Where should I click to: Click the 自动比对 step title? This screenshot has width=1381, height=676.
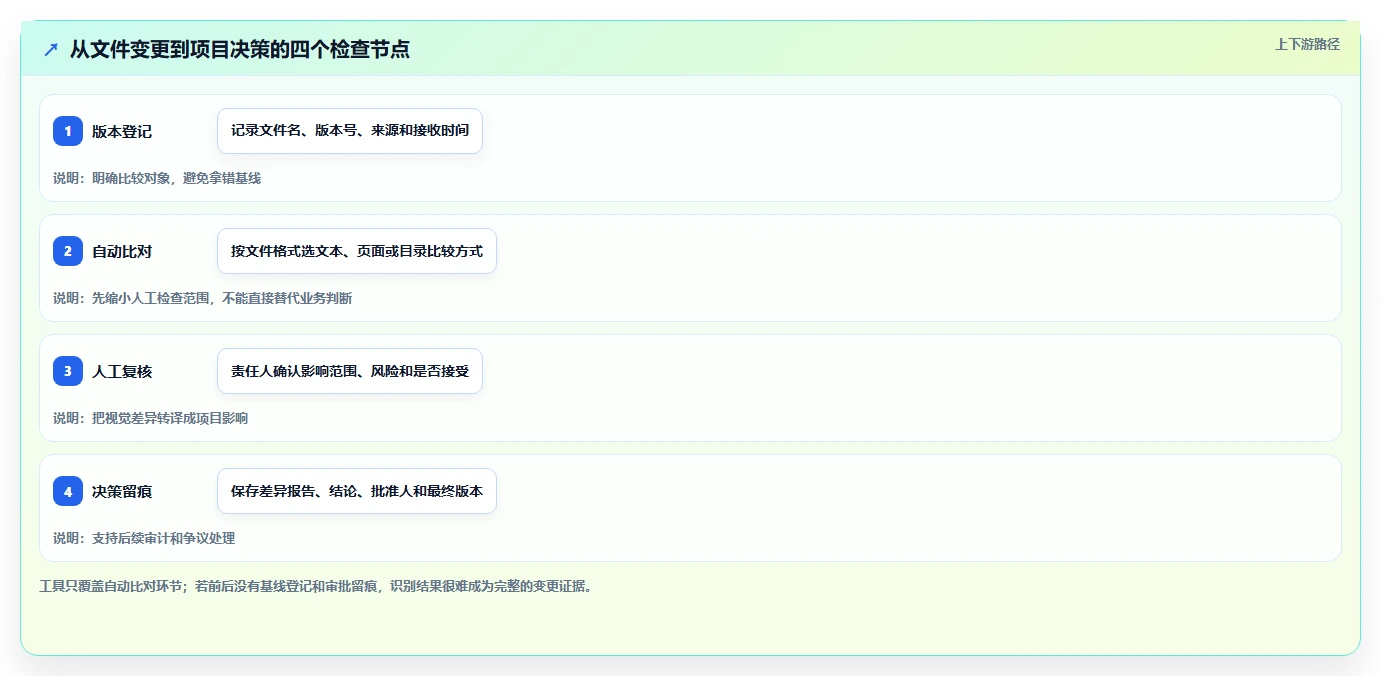coord(122,251)
